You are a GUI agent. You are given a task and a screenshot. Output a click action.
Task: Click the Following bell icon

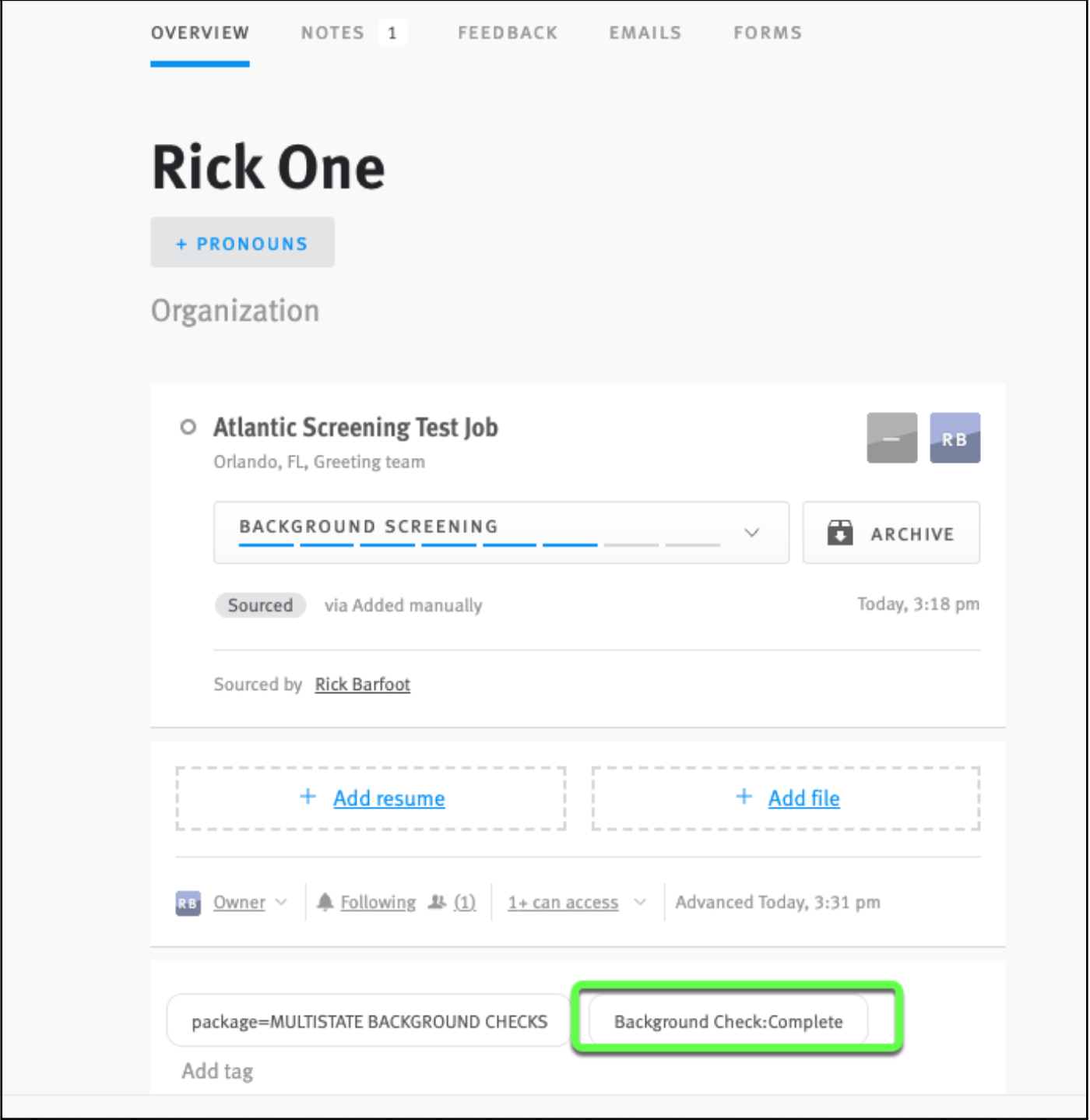325,902
